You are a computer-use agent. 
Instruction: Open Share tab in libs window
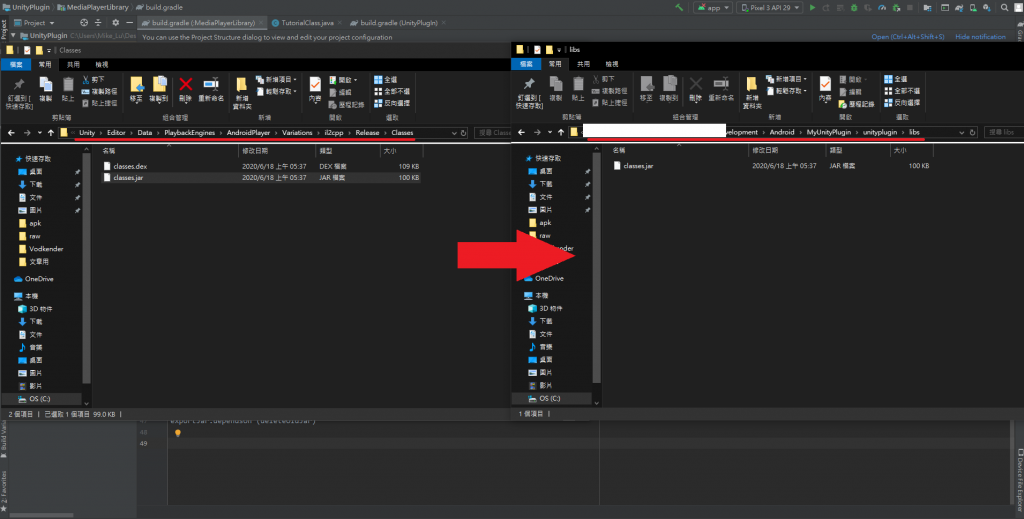(583, 64)
